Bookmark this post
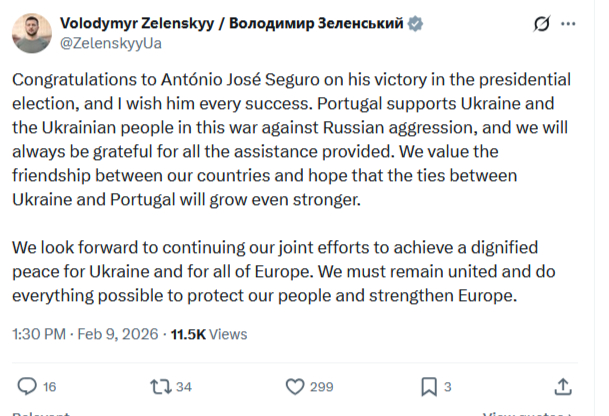This screenshot has height=416, width=609. 428,386
